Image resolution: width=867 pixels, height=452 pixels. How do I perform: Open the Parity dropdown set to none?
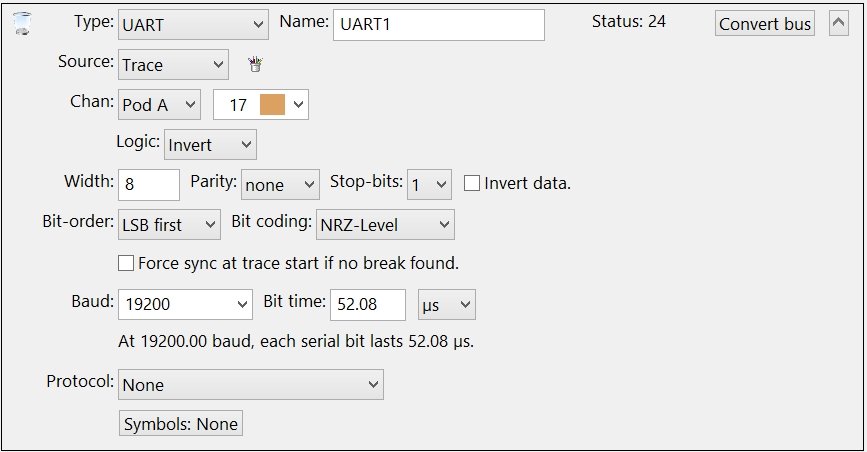coord(280,185)
